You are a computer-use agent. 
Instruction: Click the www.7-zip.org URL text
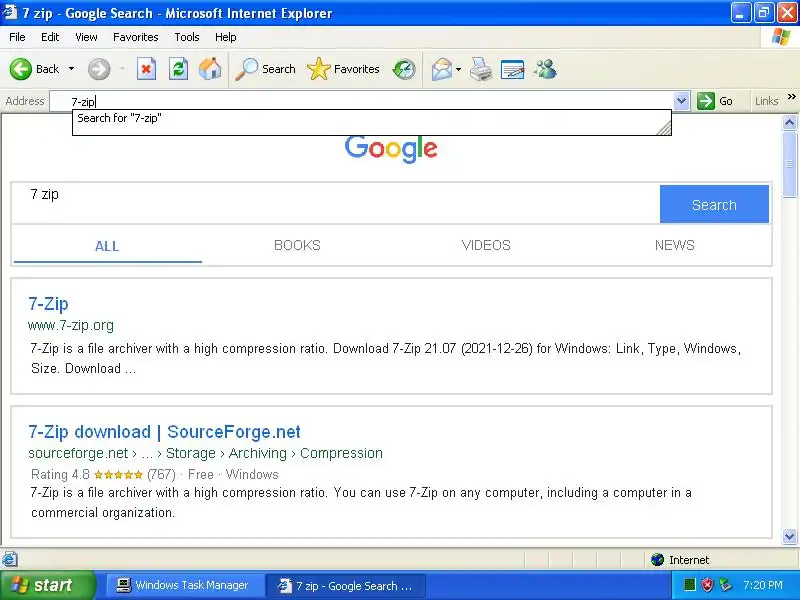pos(71,326)
